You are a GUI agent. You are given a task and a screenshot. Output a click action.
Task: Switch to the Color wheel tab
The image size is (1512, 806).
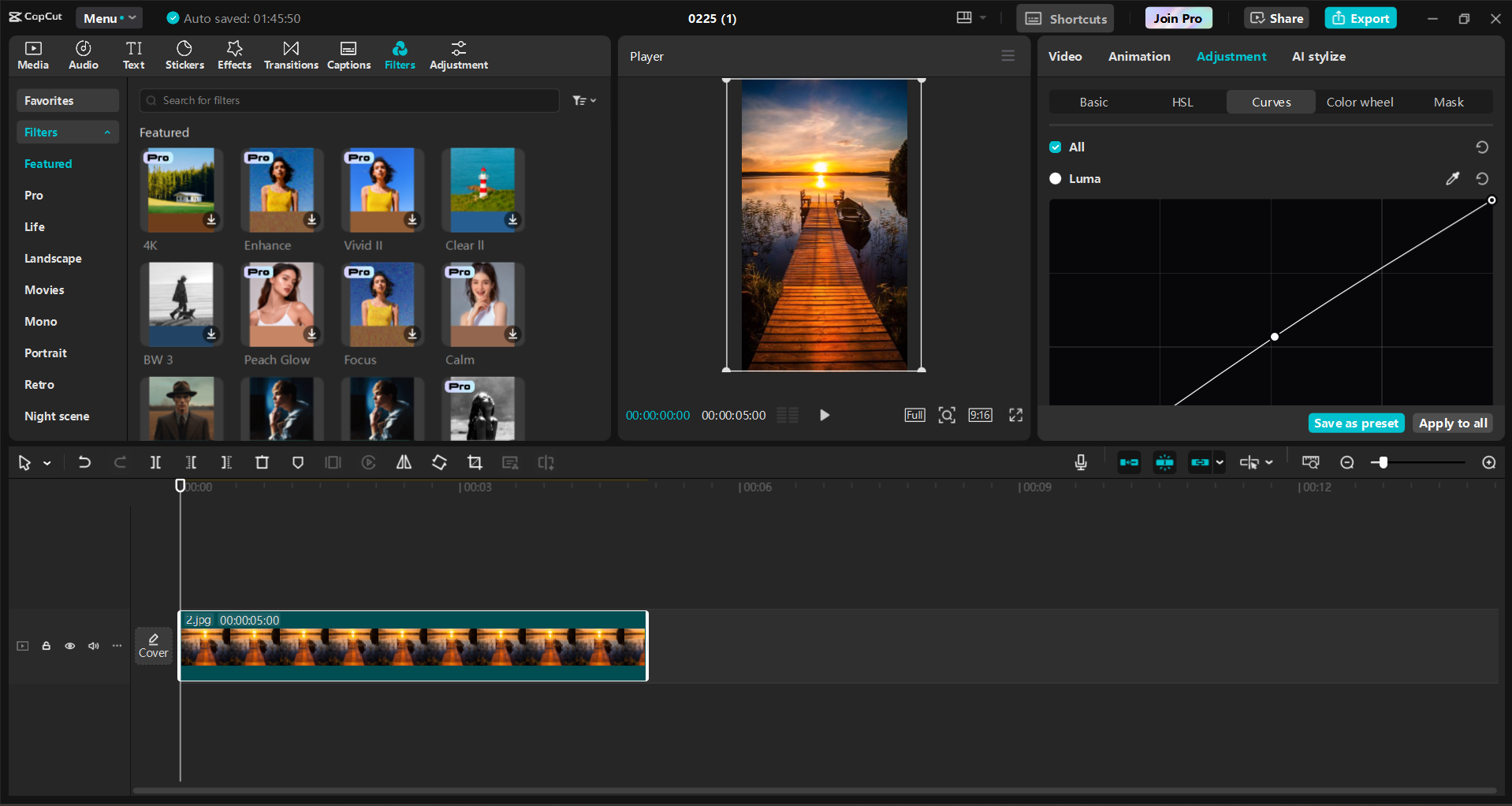1358,102
